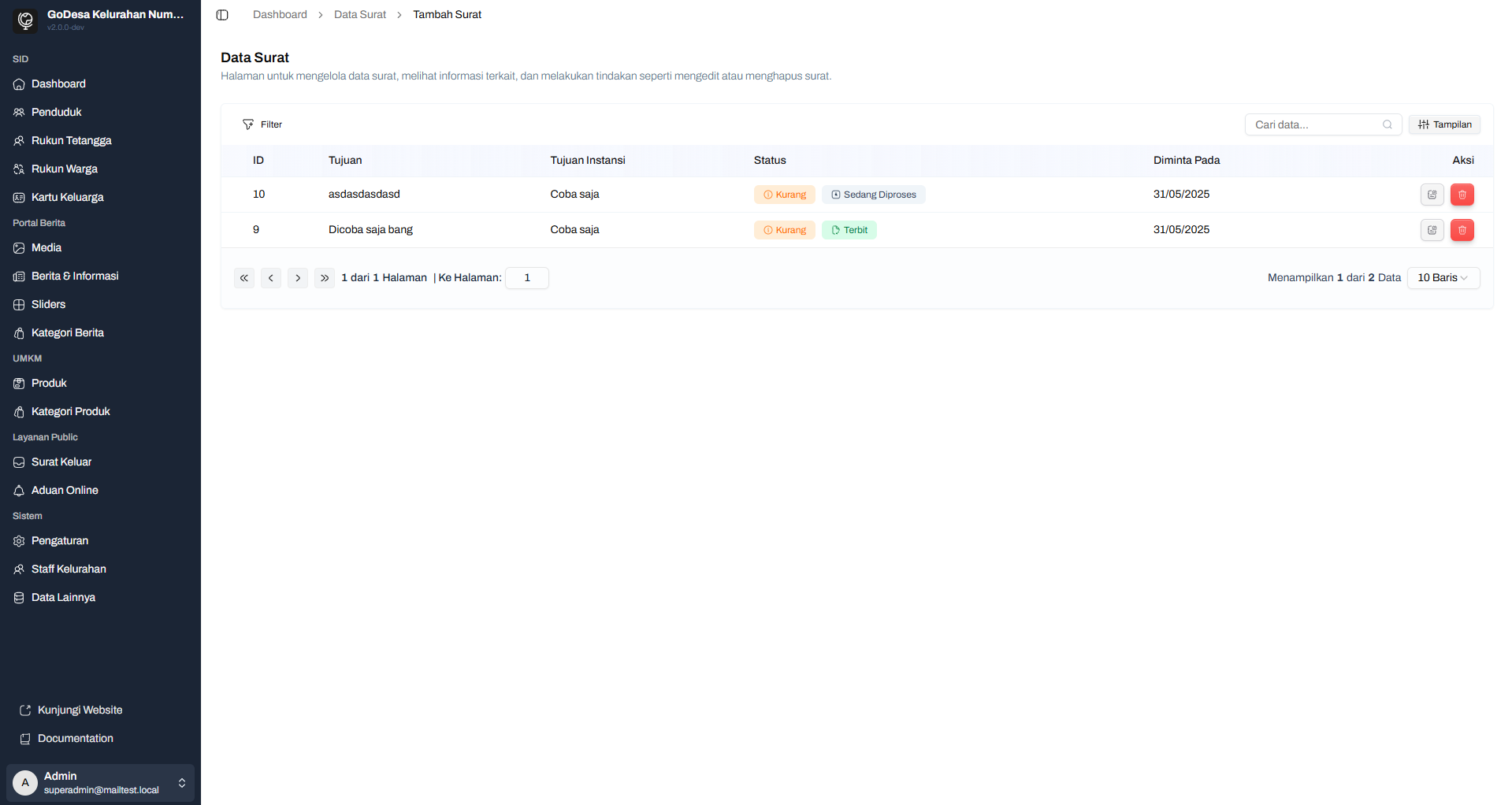
Task: Click the GoDesa logo icon
Action: click(25, 20)
